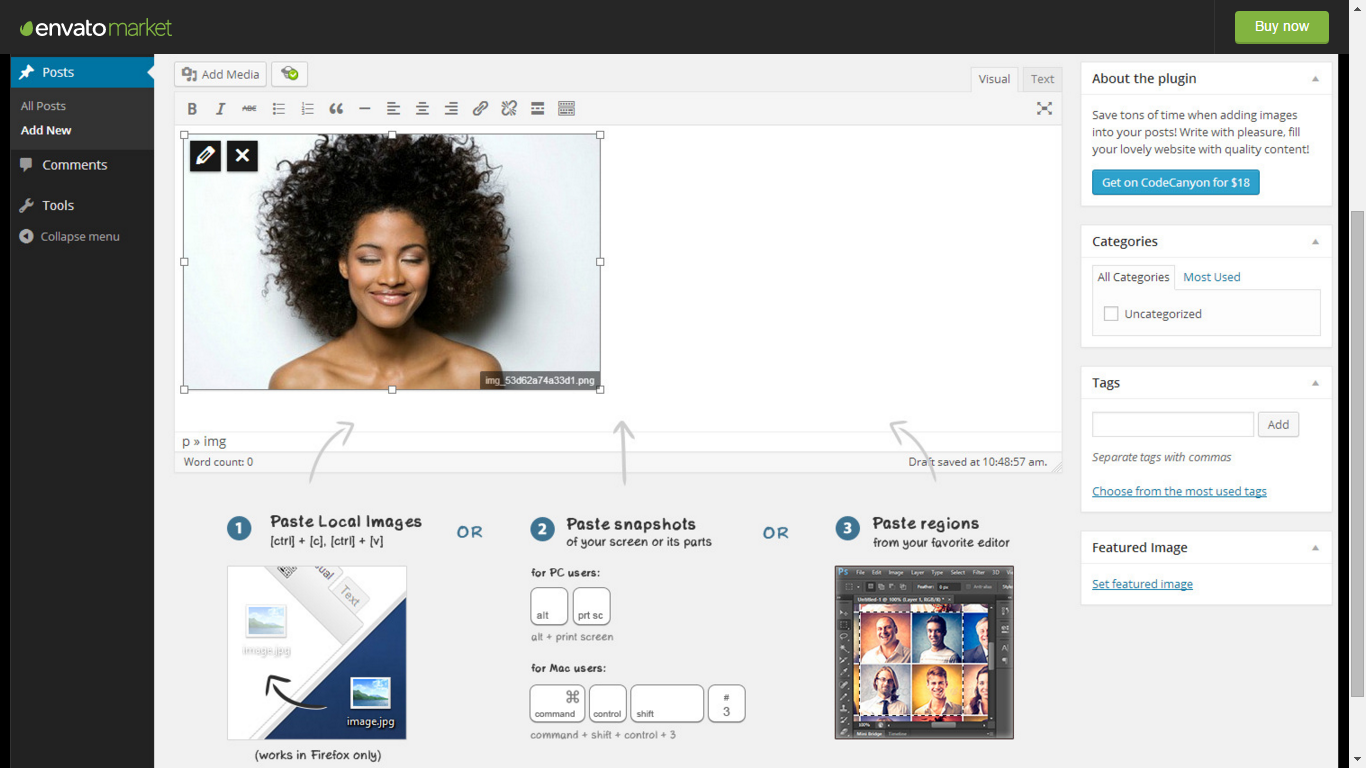Toggle bold formatting in editor toolbar
This screenshot has width=1366, height=768.
click(x=192, y=109)
